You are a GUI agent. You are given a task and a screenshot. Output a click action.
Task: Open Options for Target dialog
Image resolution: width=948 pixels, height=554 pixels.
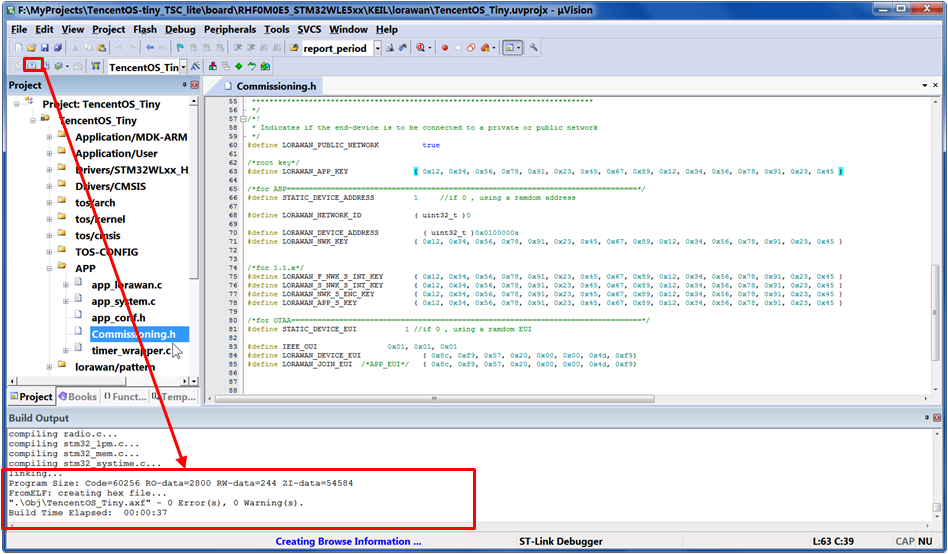tap(195, 66)
